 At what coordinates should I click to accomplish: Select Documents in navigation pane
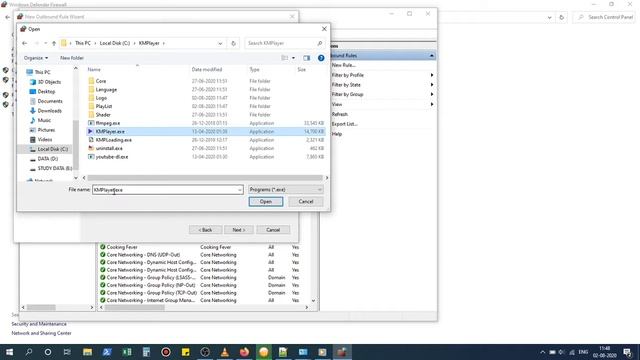pos(50,101)
